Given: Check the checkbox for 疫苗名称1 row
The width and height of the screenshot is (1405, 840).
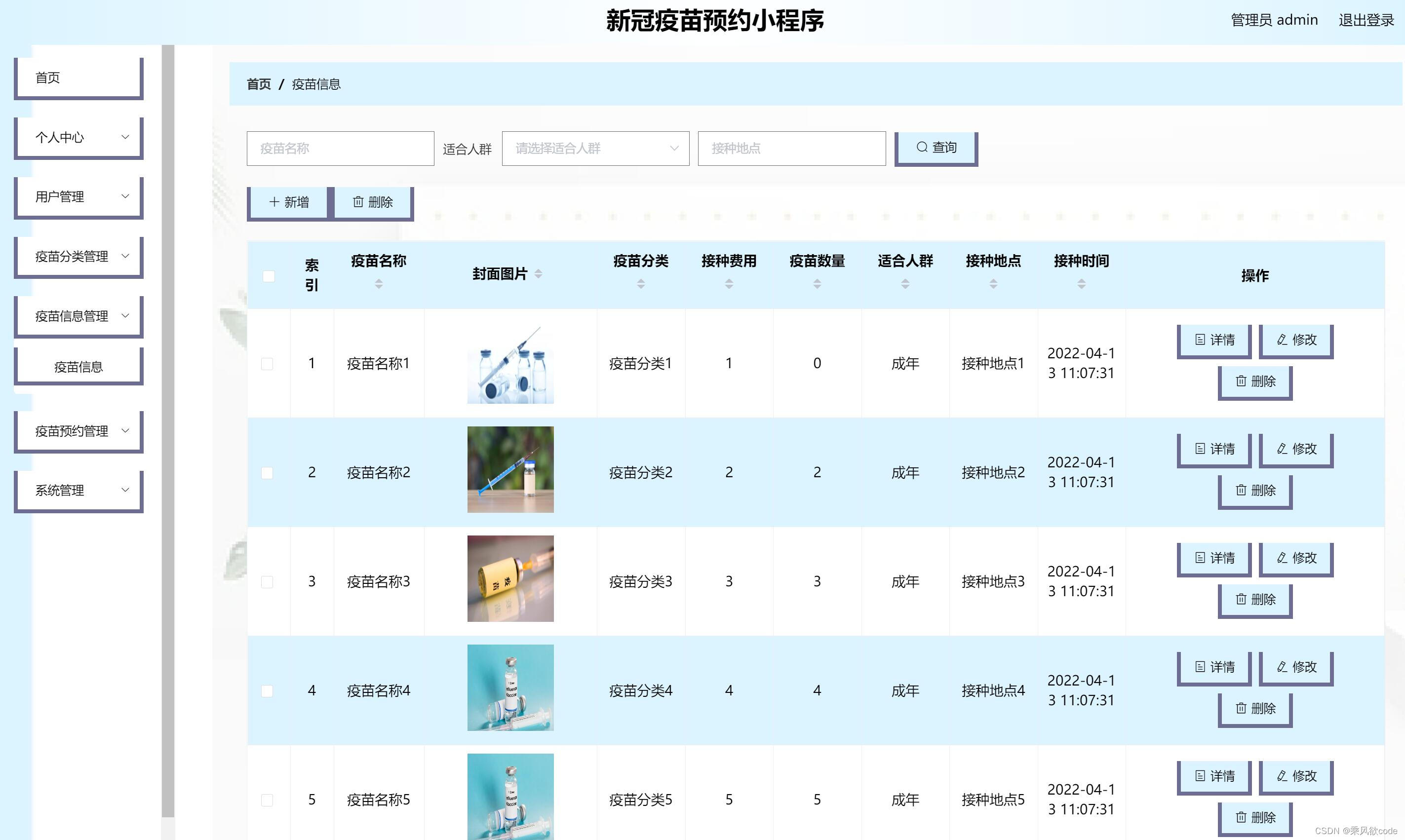Looking at the screenshot, I should coord(268,364).
